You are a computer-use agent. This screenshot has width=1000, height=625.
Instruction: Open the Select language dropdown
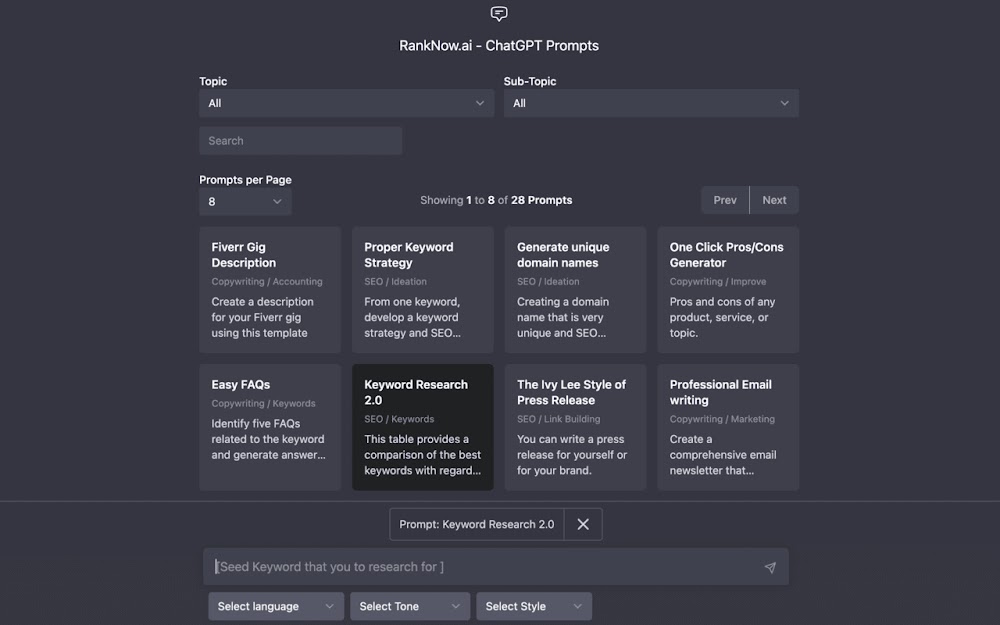[276, 606]
